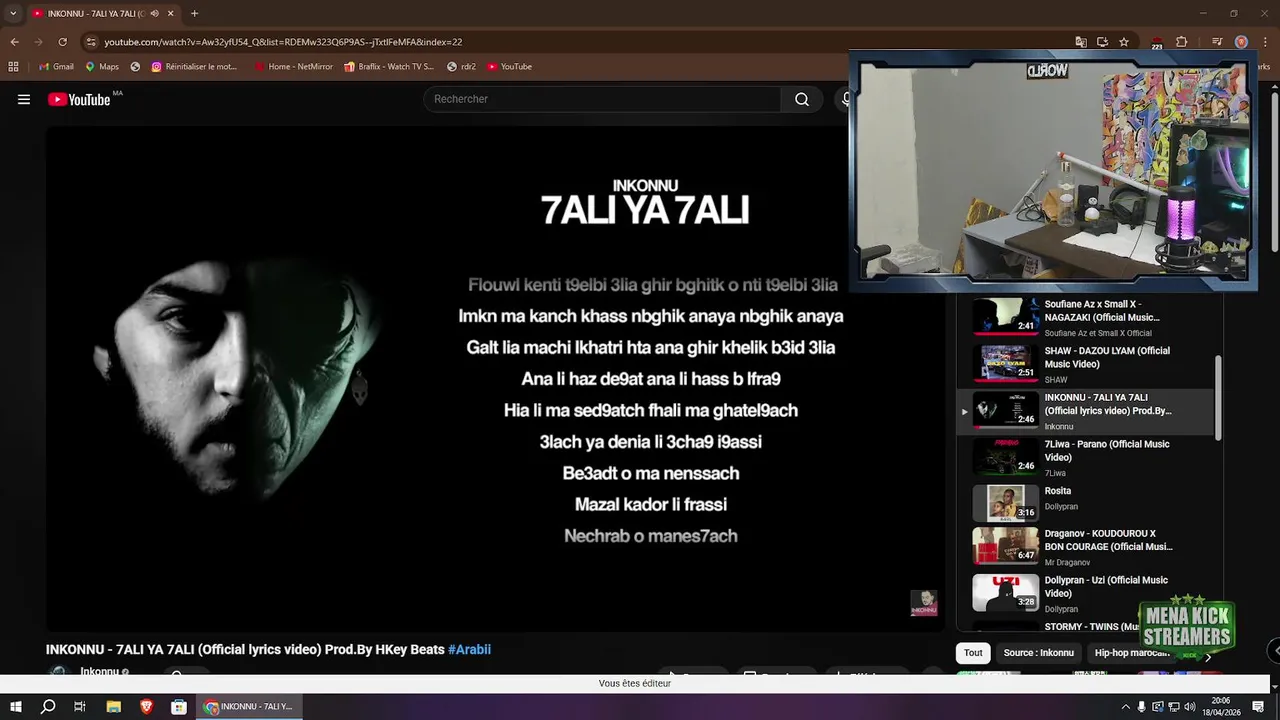Select the Tout filter chip

(973, 653)
